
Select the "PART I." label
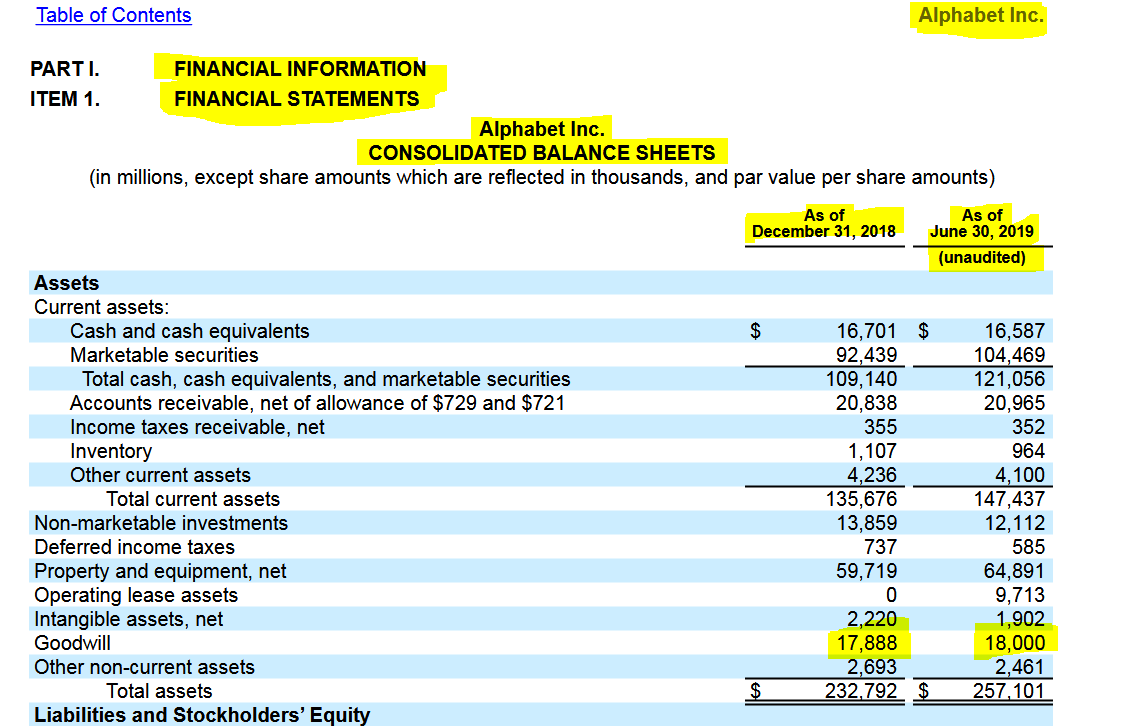[x=65, y=69]
